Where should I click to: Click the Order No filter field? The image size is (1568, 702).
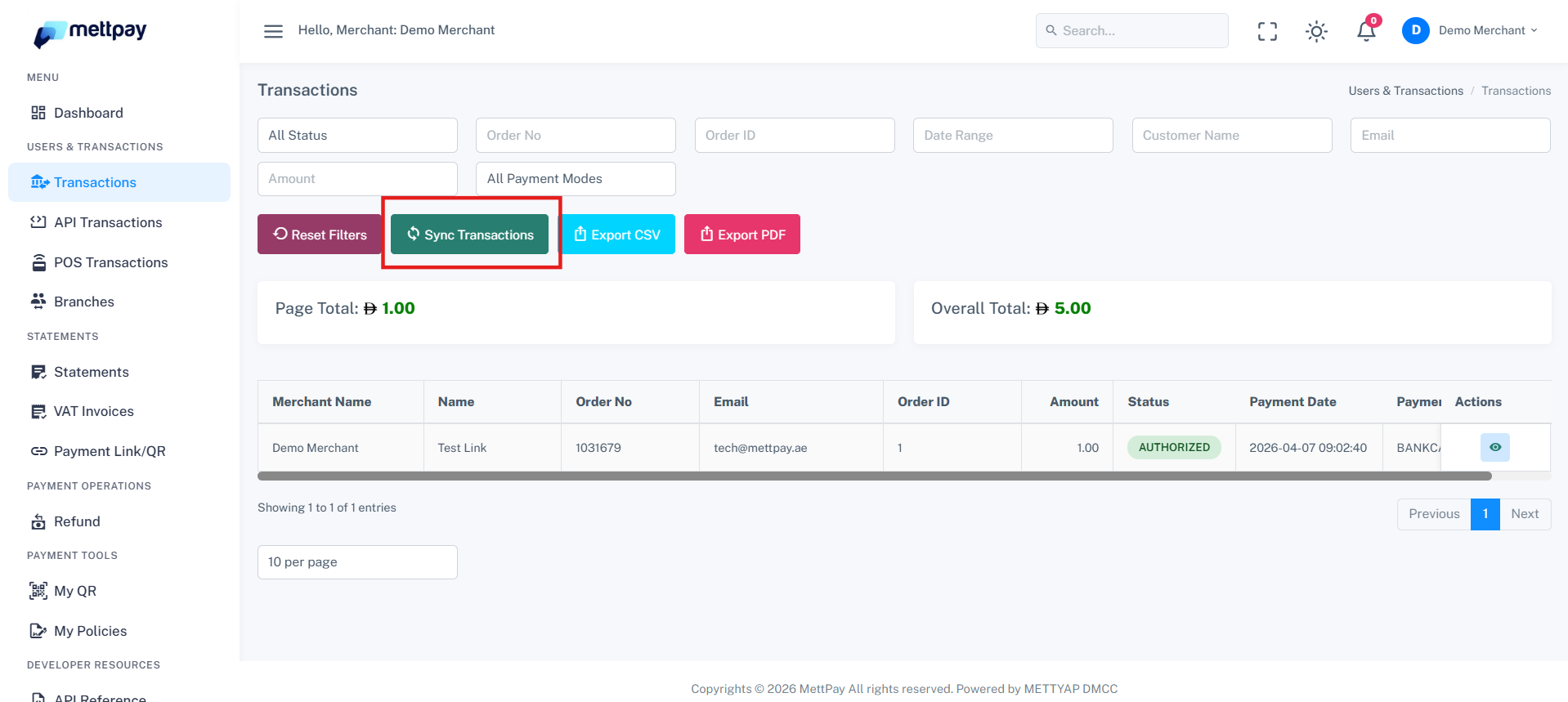coord(576,135)
